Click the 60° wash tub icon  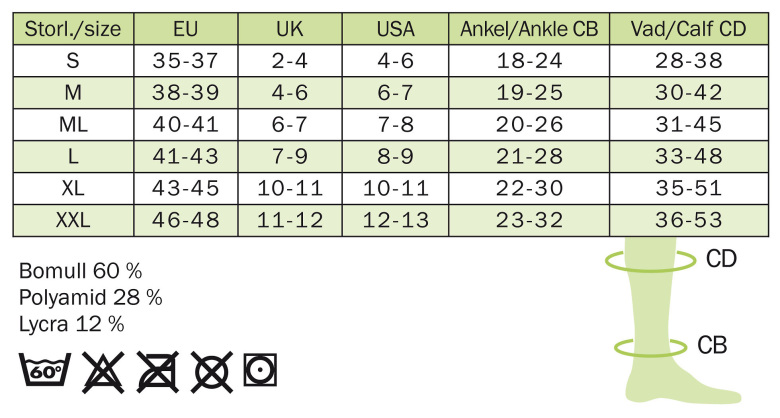(43, 371)
